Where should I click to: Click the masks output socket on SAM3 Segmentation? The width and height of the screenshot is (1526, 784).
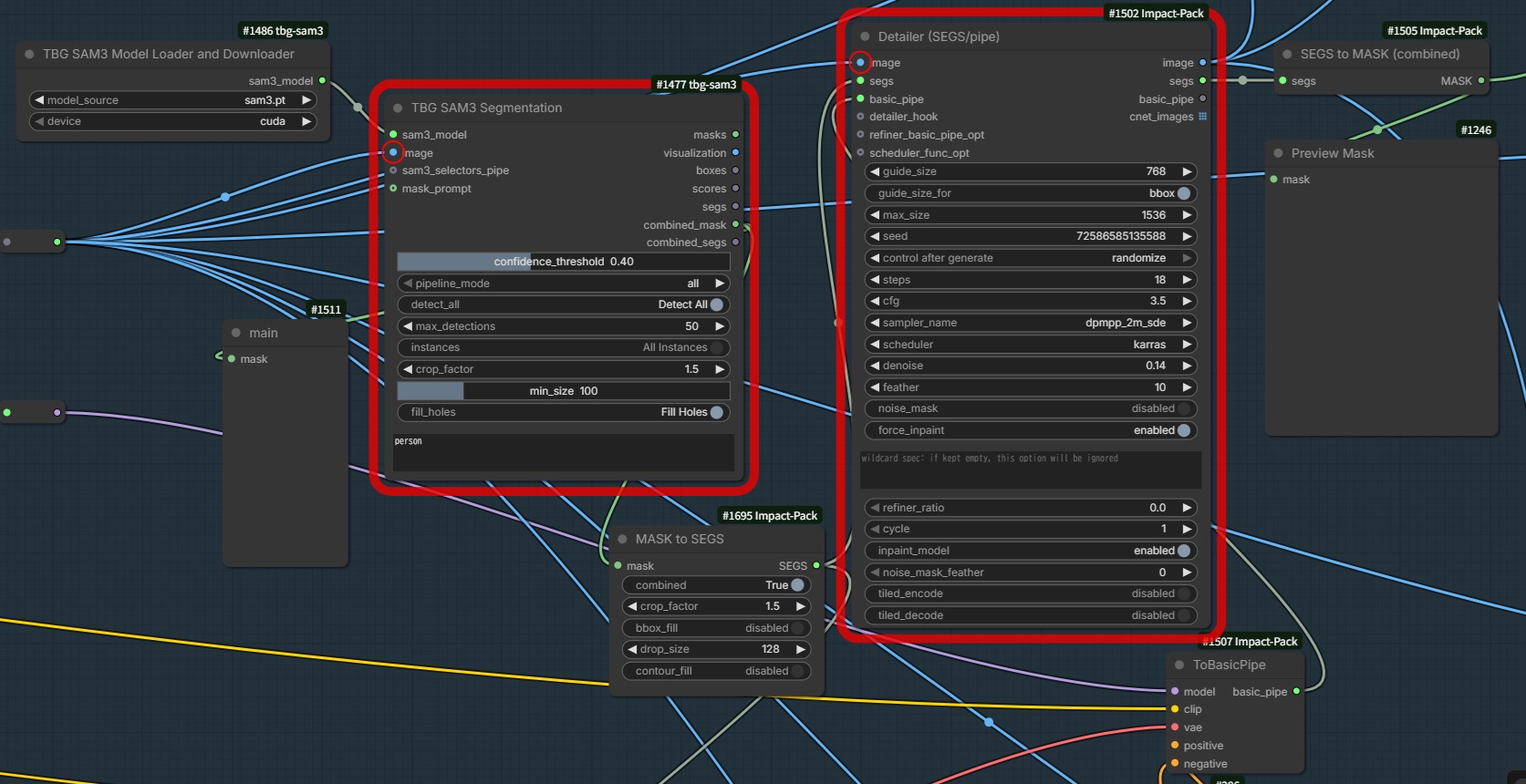coord(735,135)
